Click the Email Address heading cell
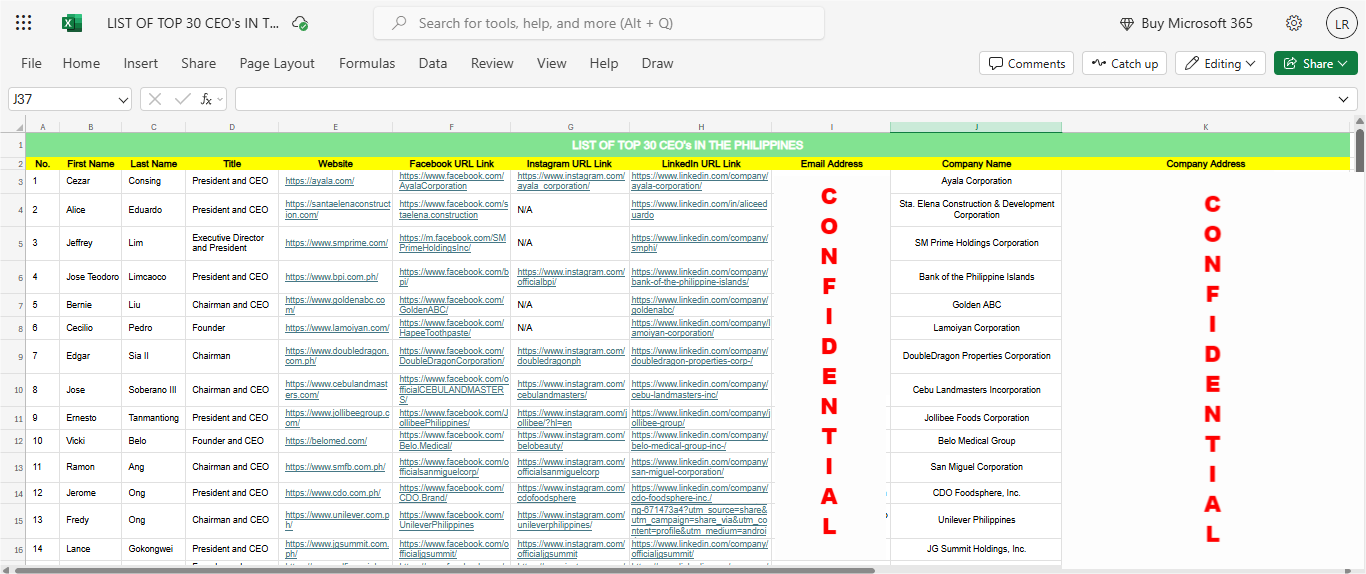This screenshot has height=574, width=1366. coord(831,164)
